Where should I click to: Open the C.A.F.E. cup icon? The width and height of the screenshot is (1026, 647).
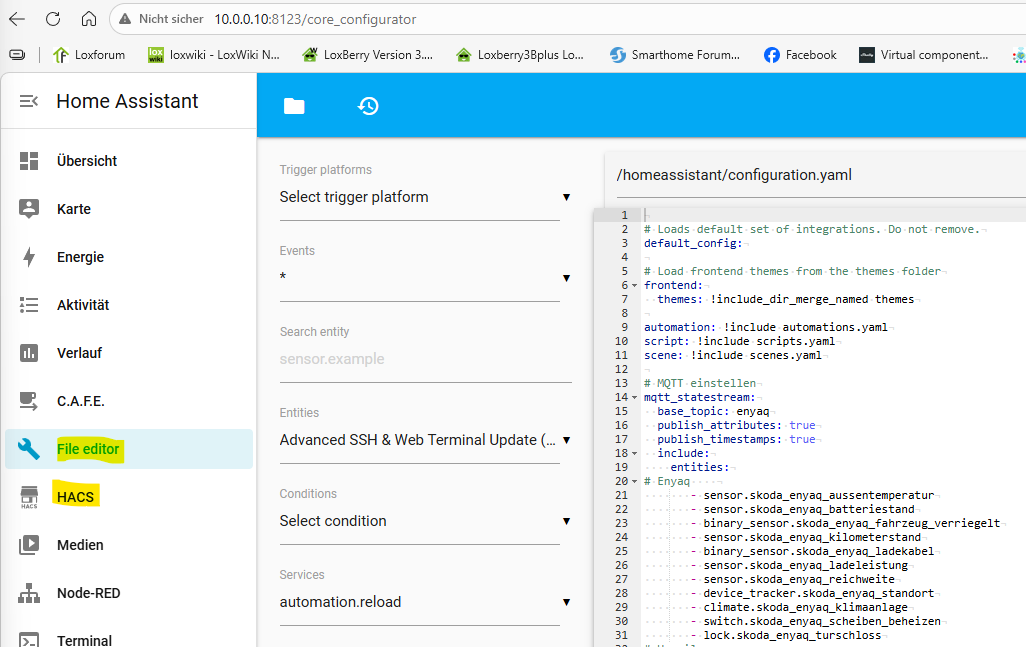pyautogui.click(x=29, y=401)
